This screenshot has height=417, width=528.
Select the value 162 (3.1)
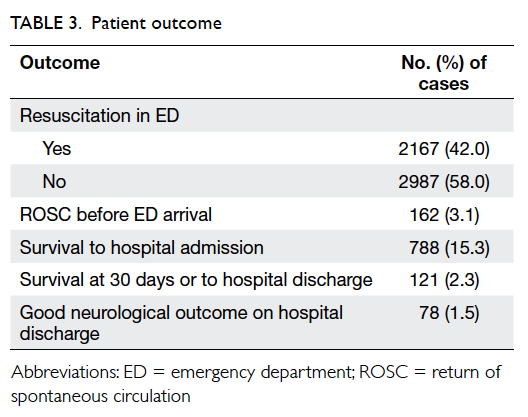point(444,215)
